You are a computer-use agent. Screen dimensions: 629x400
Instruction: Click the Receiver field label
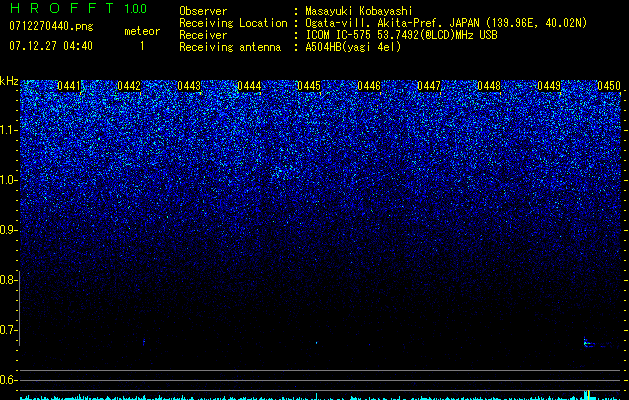click(203, 35)
